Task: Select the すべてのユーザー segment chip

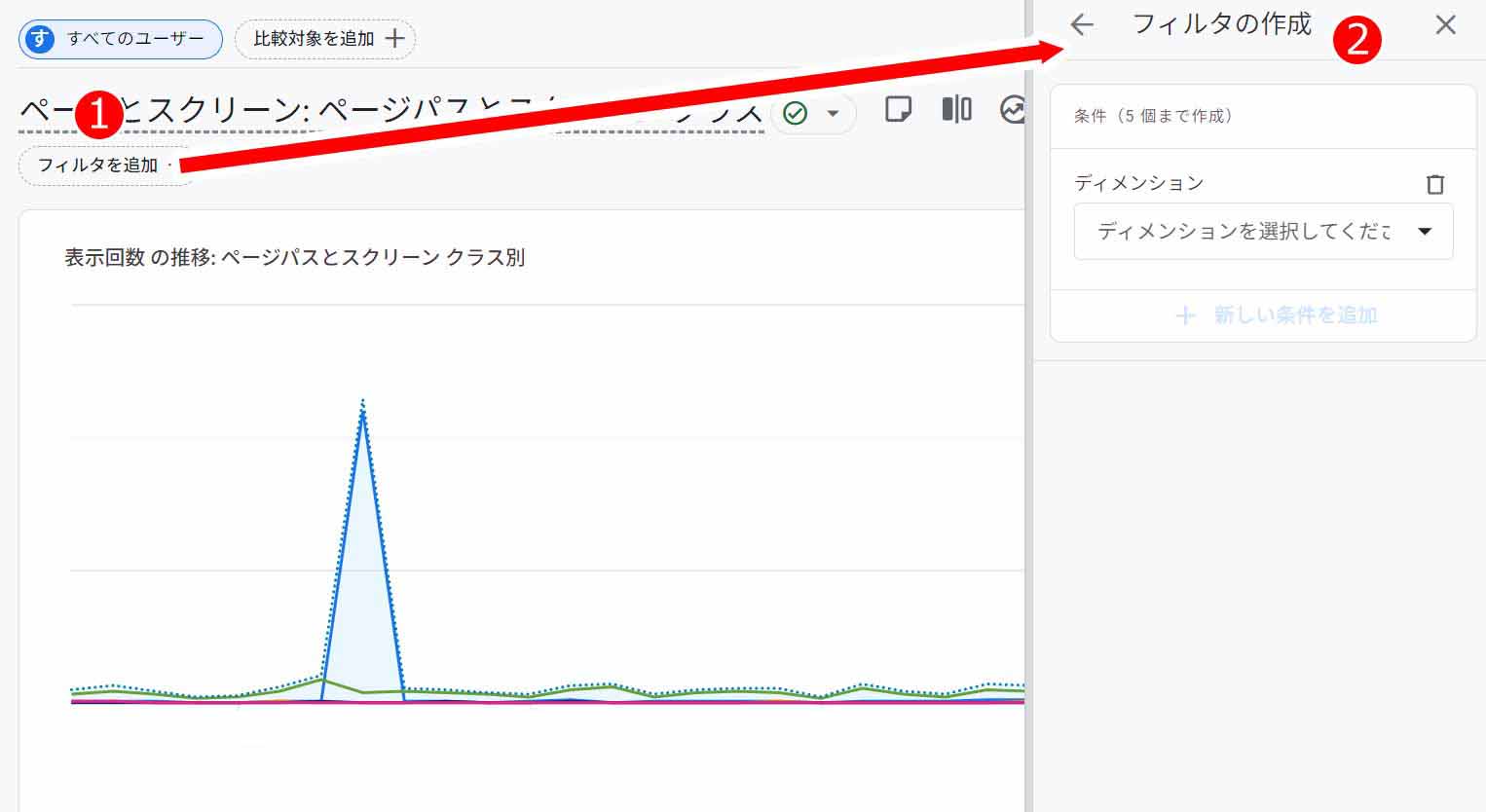Action: [121, 39]
